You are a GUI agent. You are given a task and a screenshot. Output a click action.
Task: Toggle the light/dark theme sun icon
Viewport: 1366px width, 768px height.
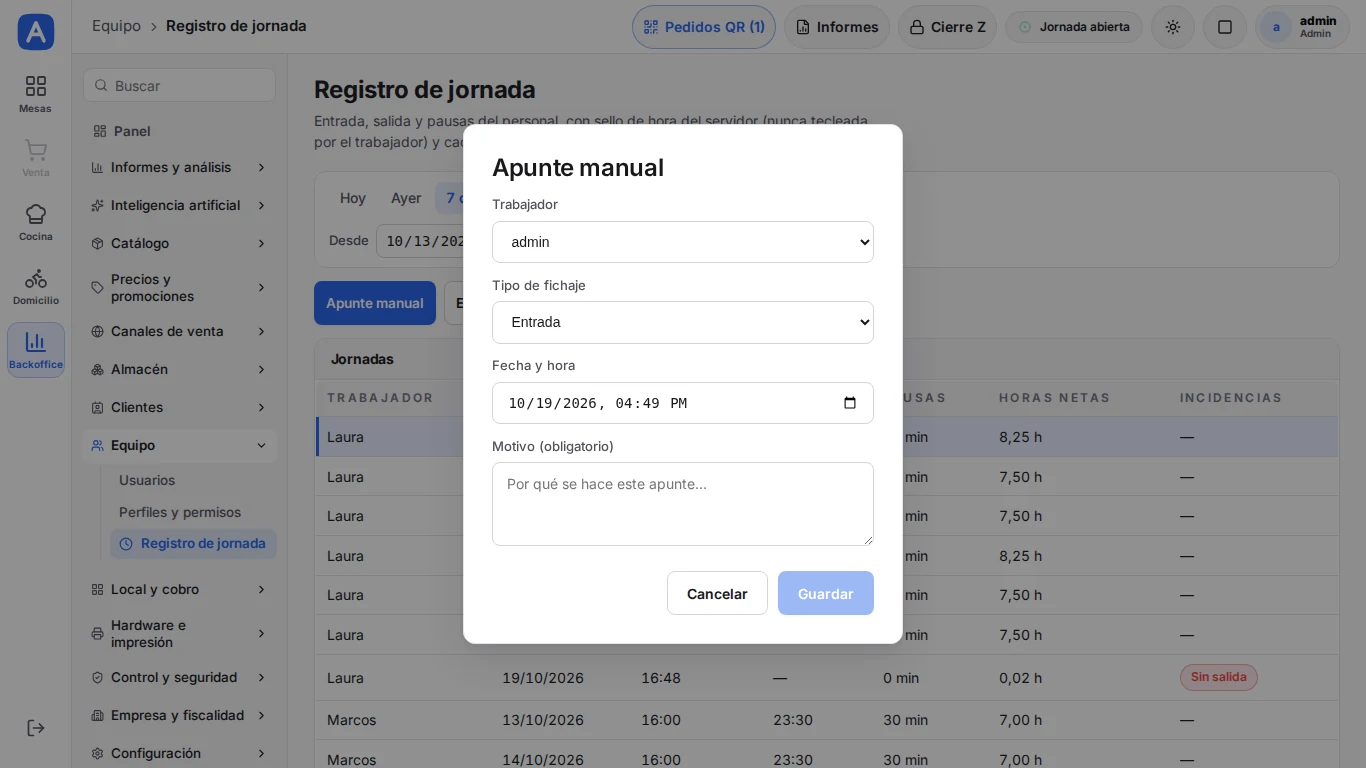point(1173,27)
